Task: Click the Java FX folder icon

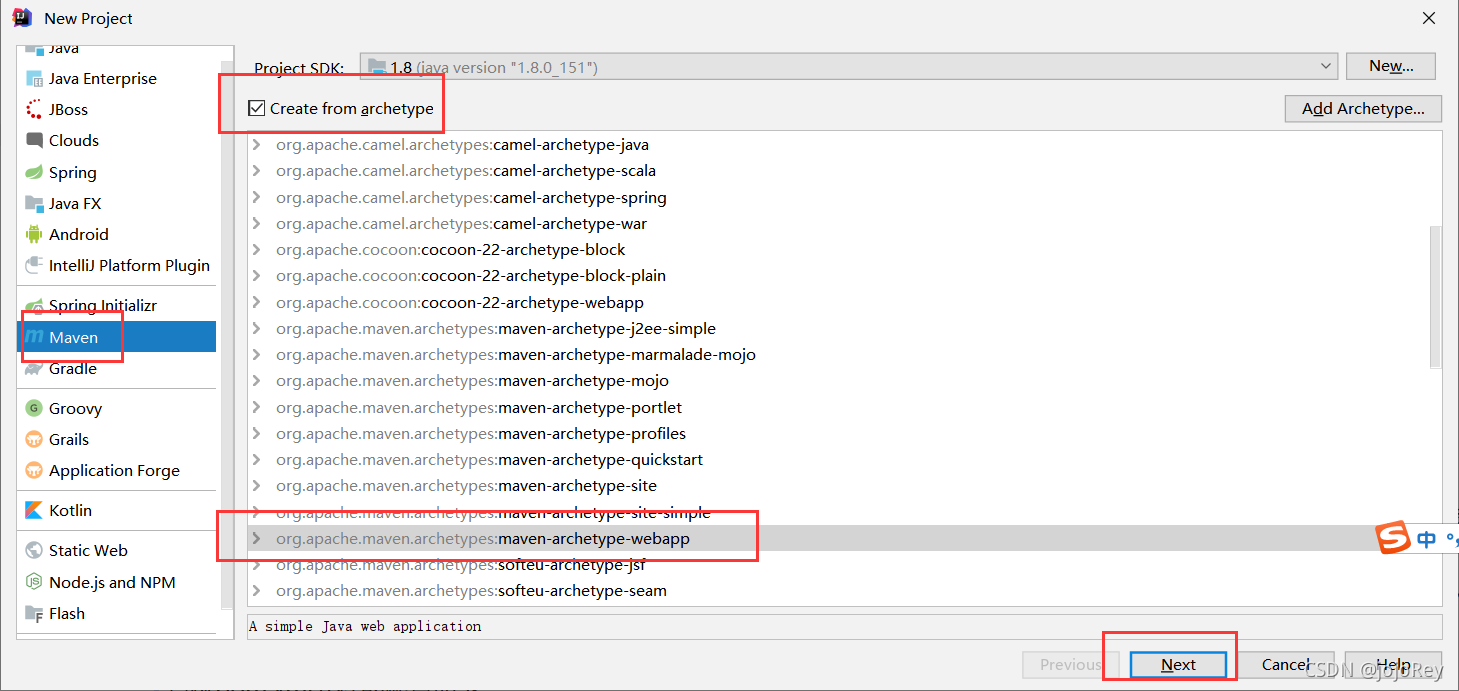Action: coord(34,204)
